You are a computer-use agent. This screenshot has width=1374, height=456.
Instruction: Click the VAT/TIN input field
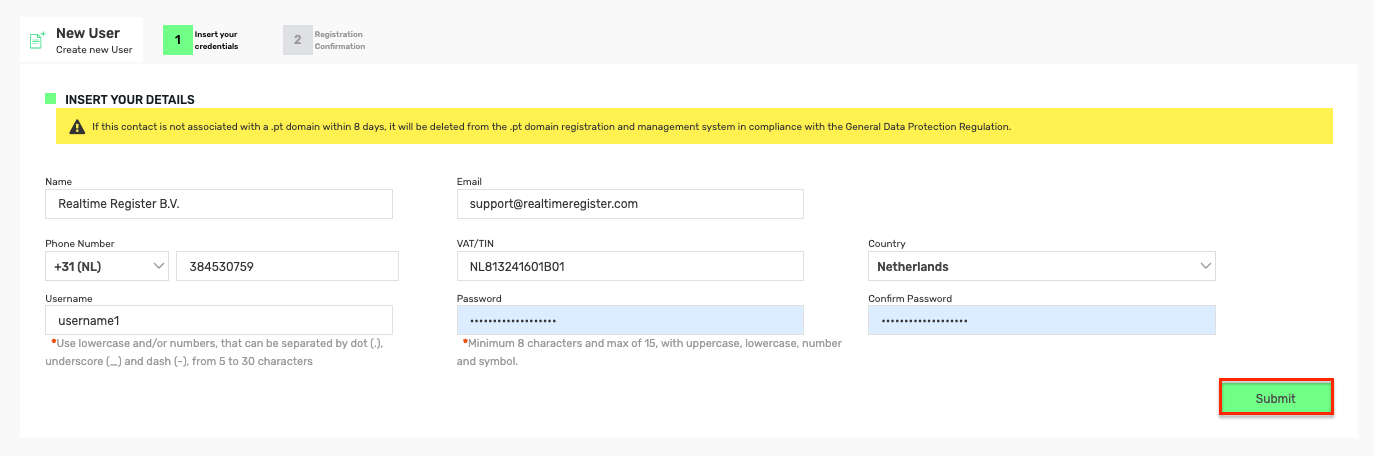coord(630,266)
